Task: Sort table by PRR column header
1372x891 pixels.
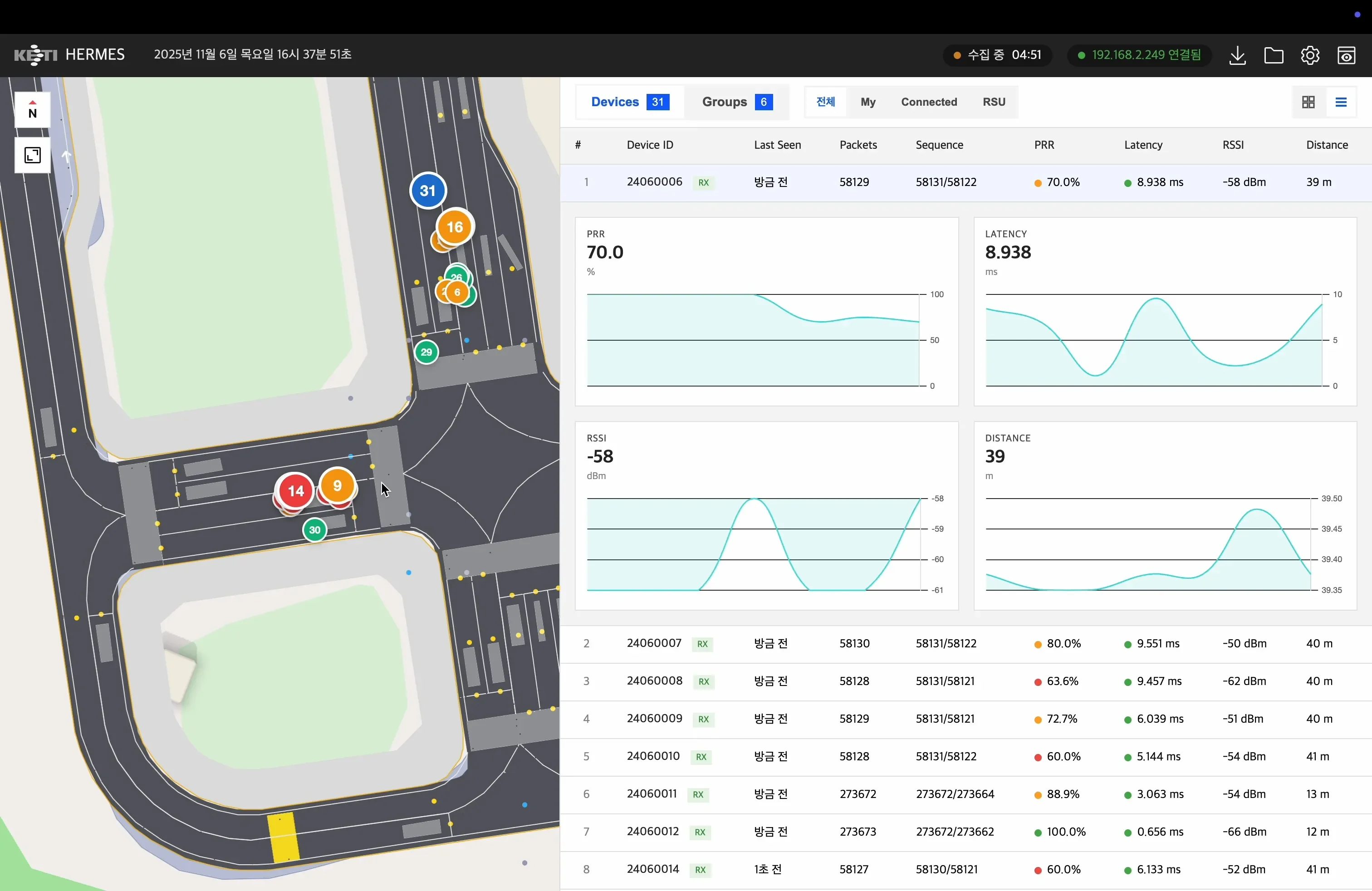Action: (1044, 145)
